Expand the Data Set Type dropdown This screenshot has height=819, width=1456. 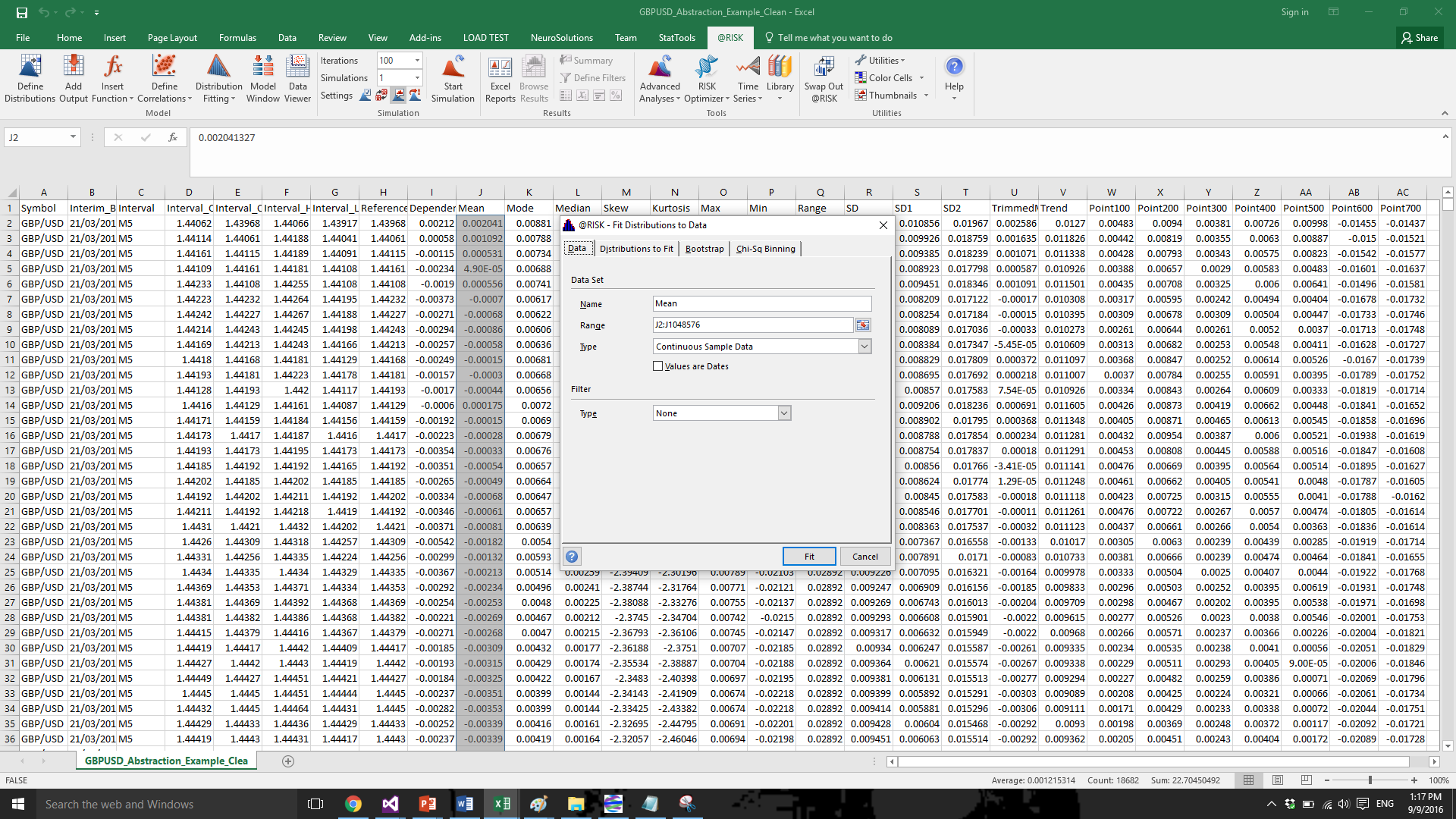(864, 347)
